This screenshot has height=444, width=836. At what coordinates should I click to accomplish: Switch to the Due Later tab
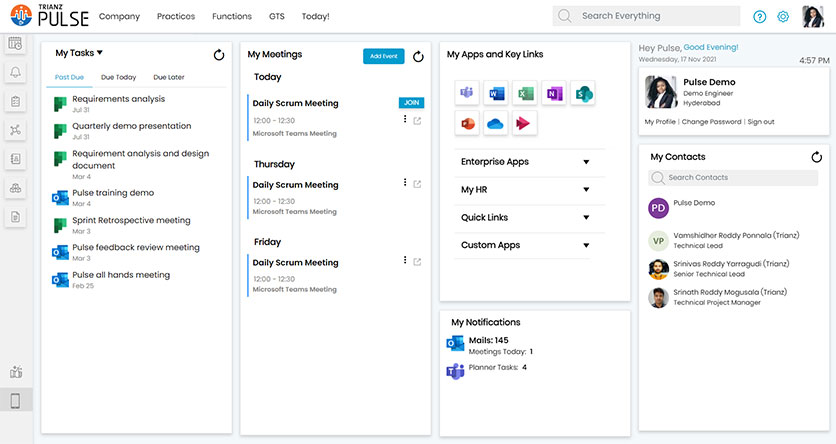click(x=169, y=77)
